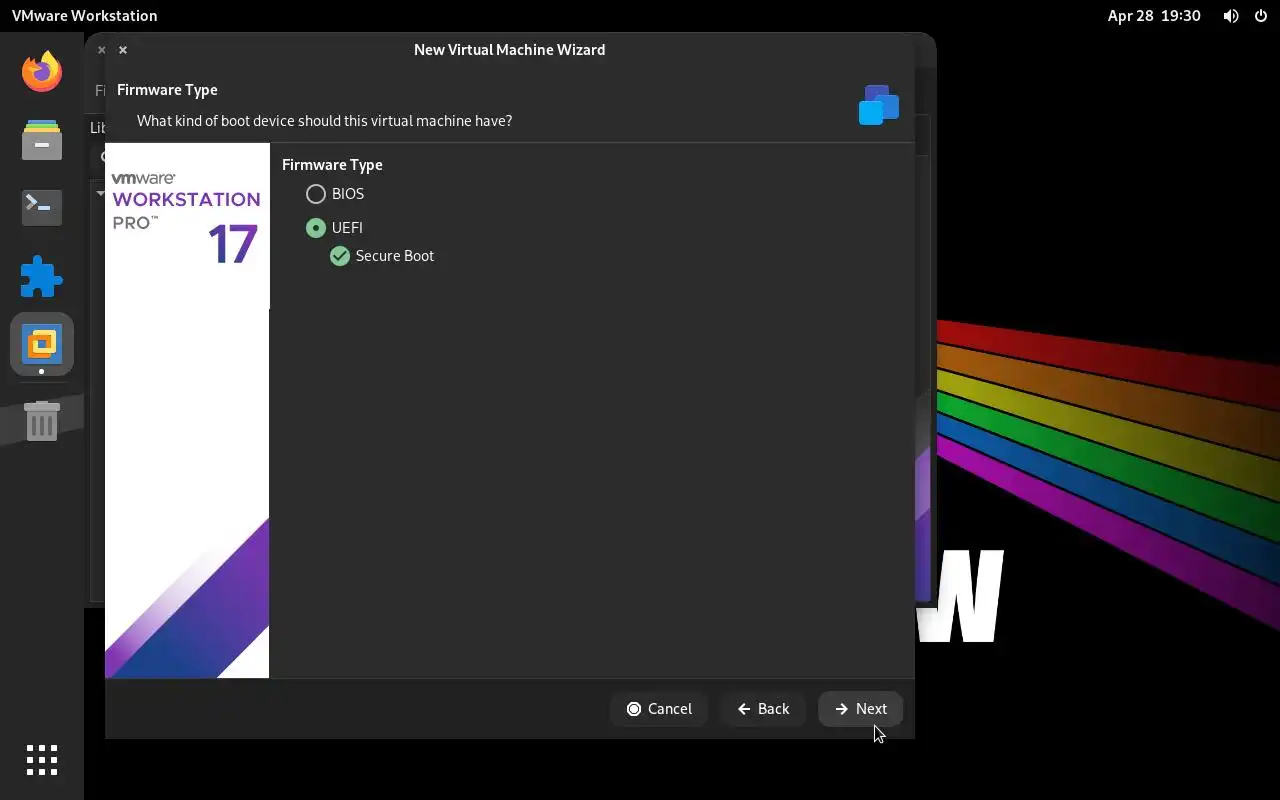Close the New Virtual Machine Wizard window

tap(123, 50)
